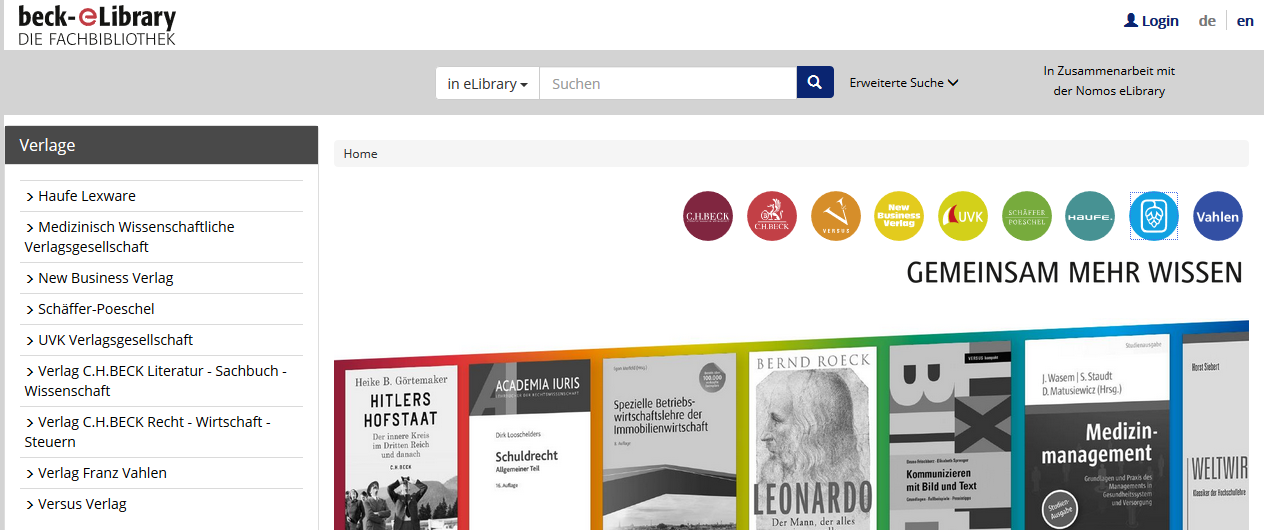Click the Login link
1264x530 pixels.
(1151, 20)
